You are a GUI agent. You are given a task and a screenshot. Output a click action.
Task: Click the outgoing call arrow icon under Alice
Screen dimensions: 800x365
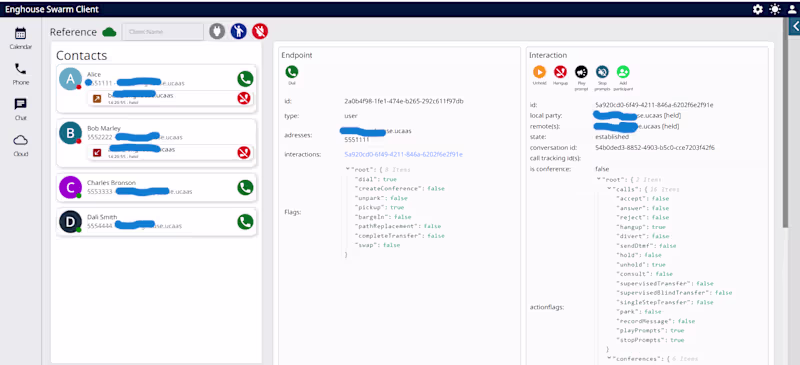coord(97,99)
